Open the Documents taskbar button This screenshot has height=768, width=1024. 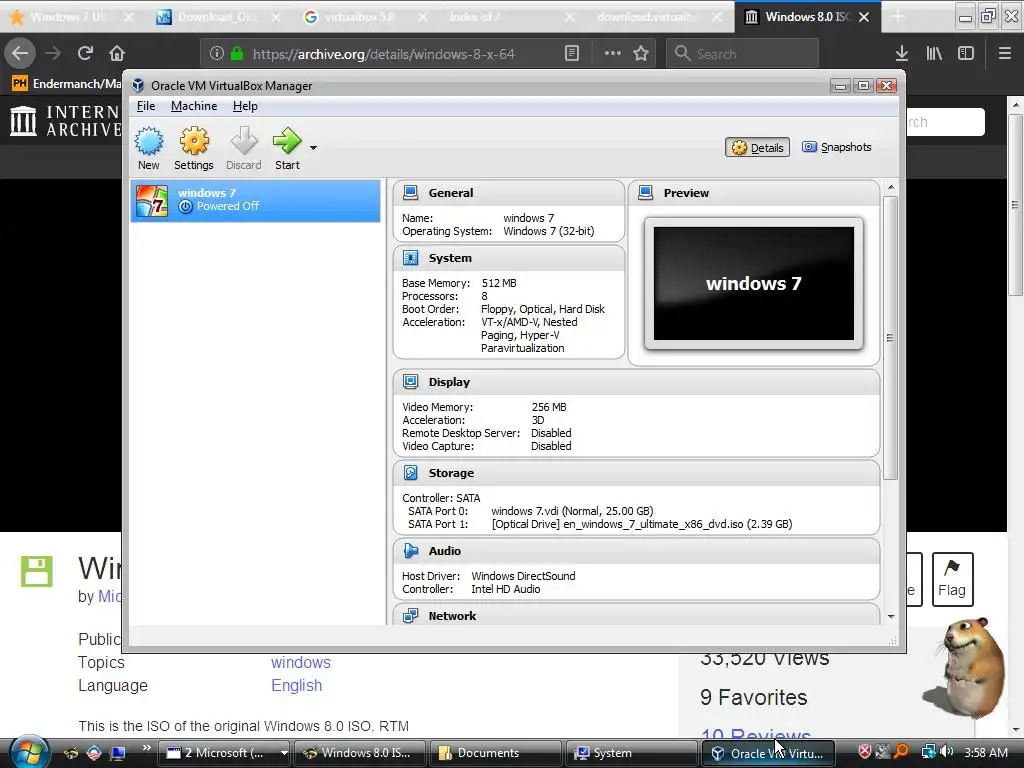click(494, 753)
